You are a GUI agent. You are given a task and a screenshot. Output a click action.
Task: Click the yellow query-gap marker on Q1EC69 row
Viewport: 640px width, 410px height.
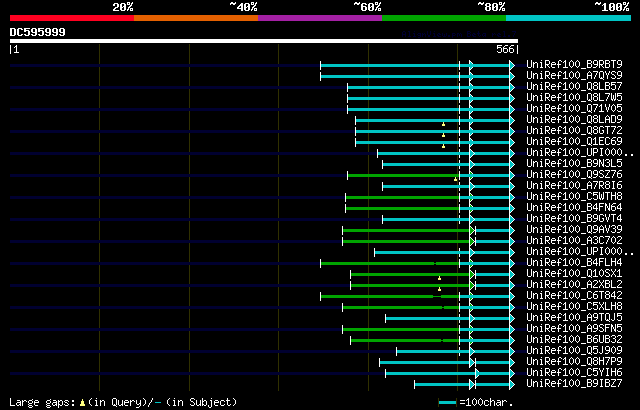point(443,146)
